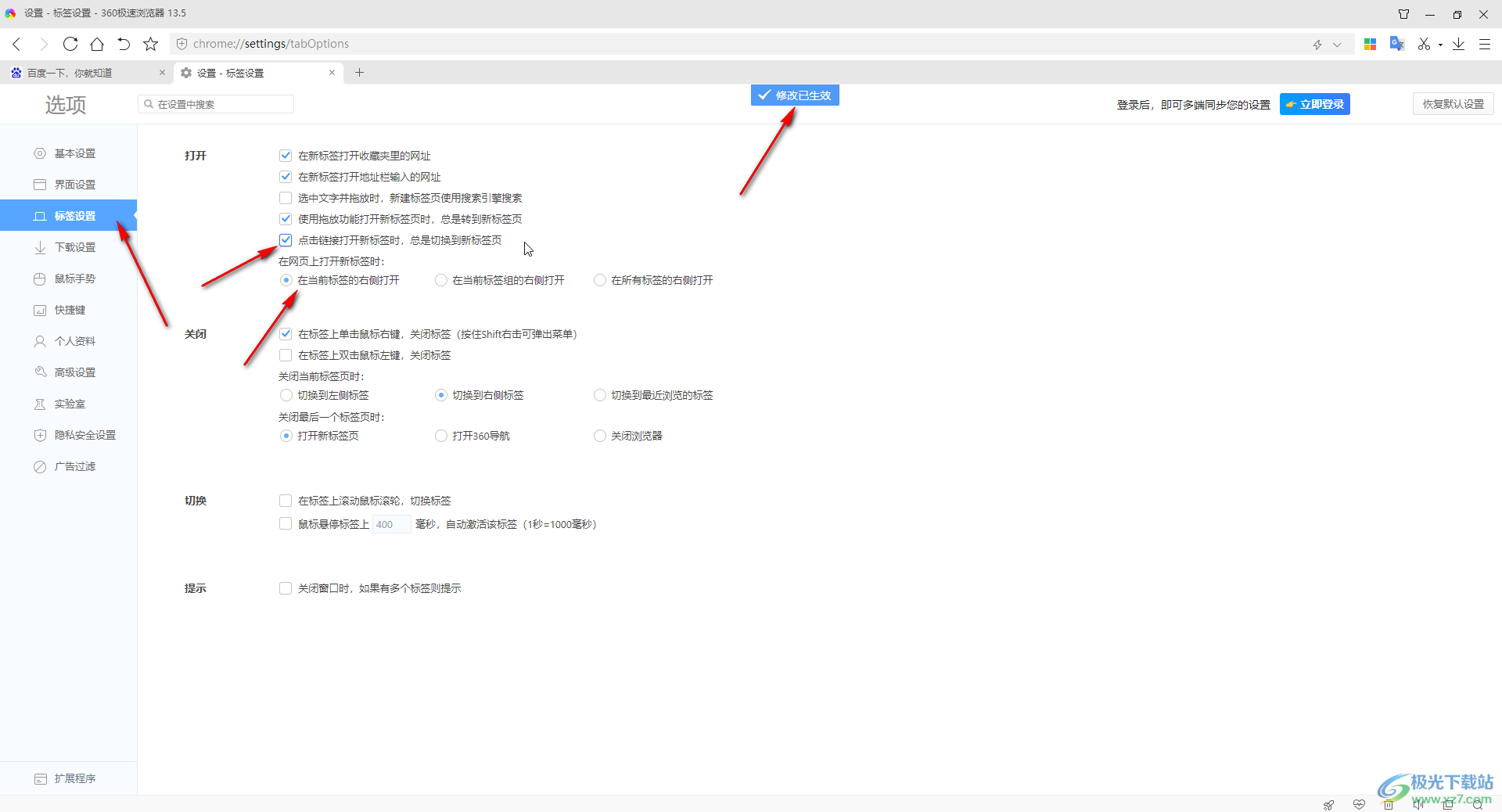
Task: Open 基本设置 in the sidebar
Action: coord(68,153)
